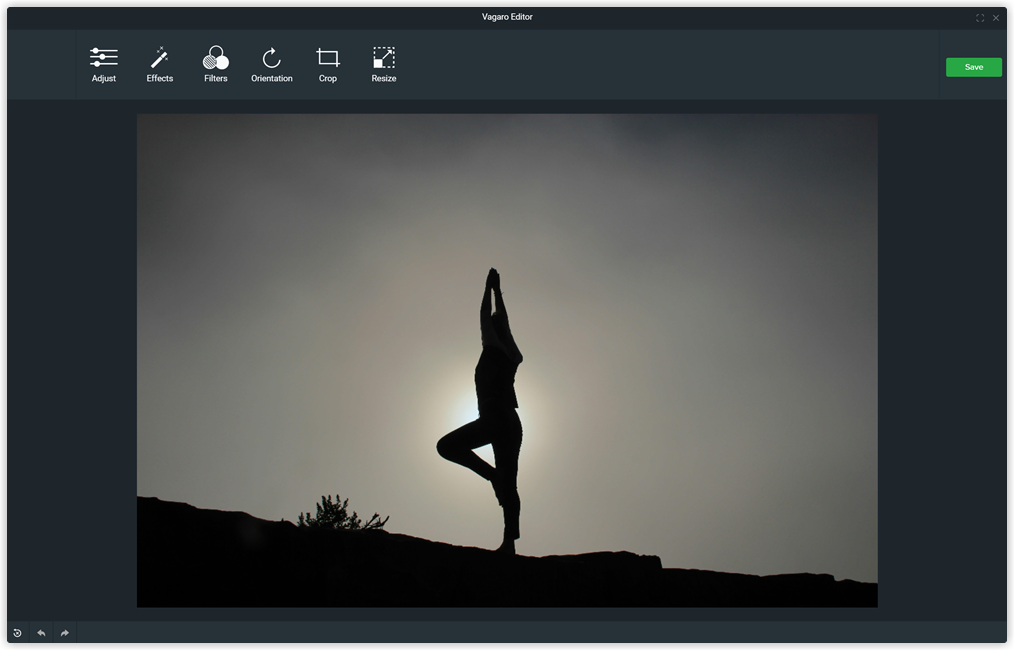Click the Effects text label
The image size is (1015, 651).
(x=160, y=78)
